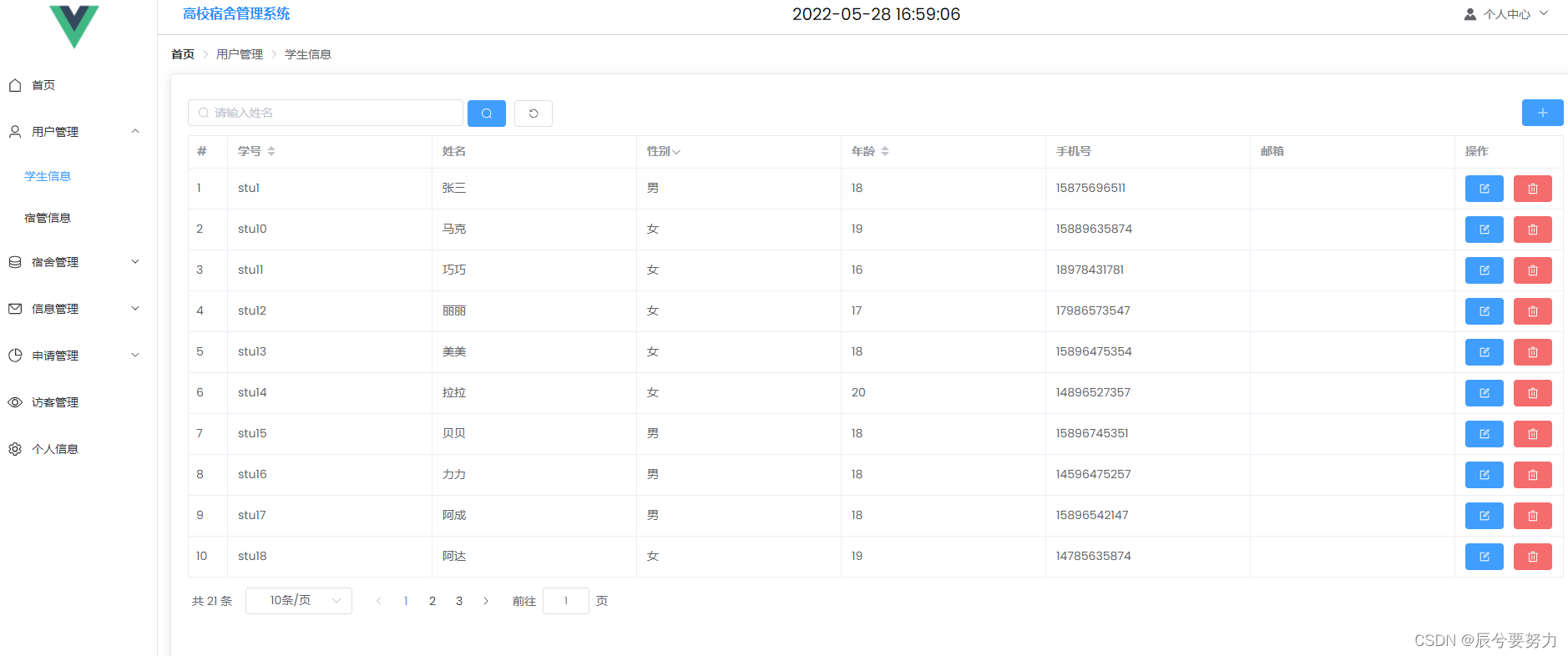Expand the 宿舍管理 sidebar menu

[73, 262]
